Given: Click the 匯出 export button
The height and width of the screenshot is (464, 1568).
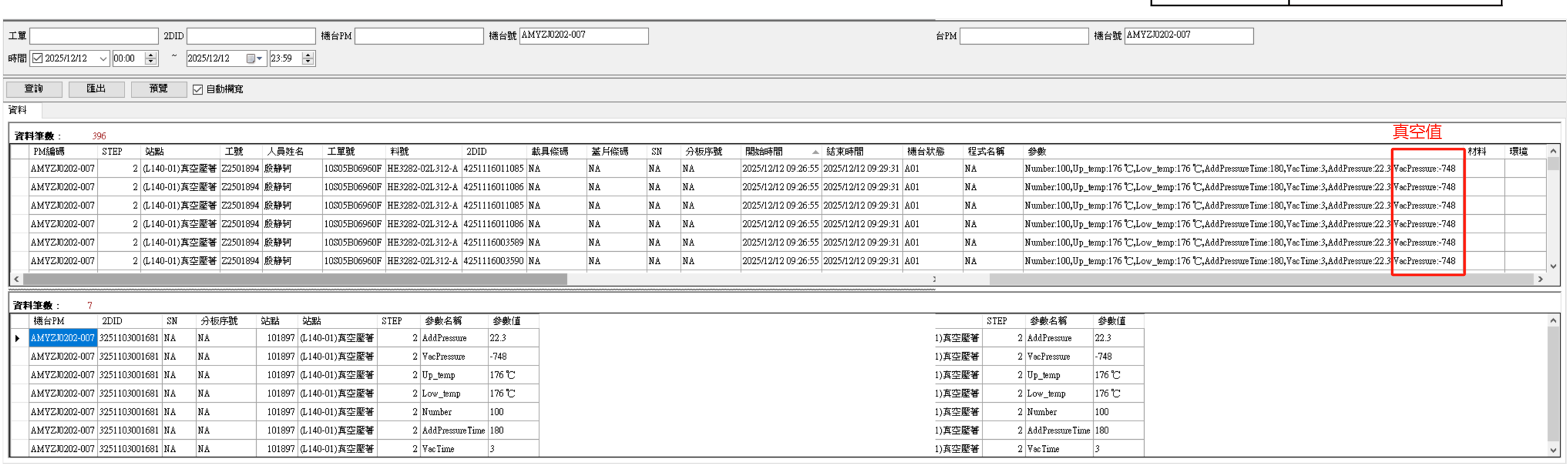Looking at the screenshot, I should pos(96,89).
